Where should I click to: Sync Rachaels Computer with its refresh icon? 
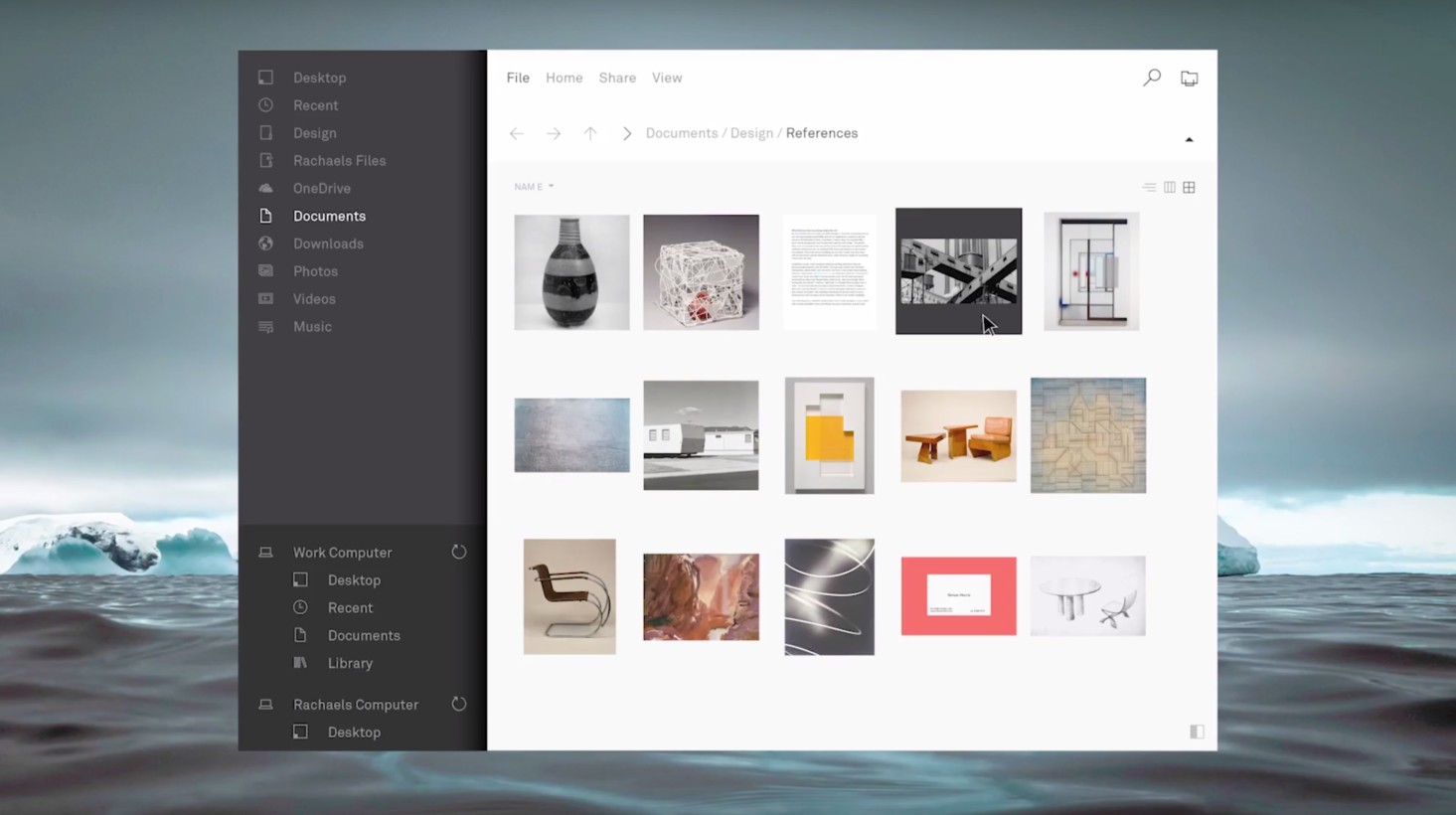(458, 704)
